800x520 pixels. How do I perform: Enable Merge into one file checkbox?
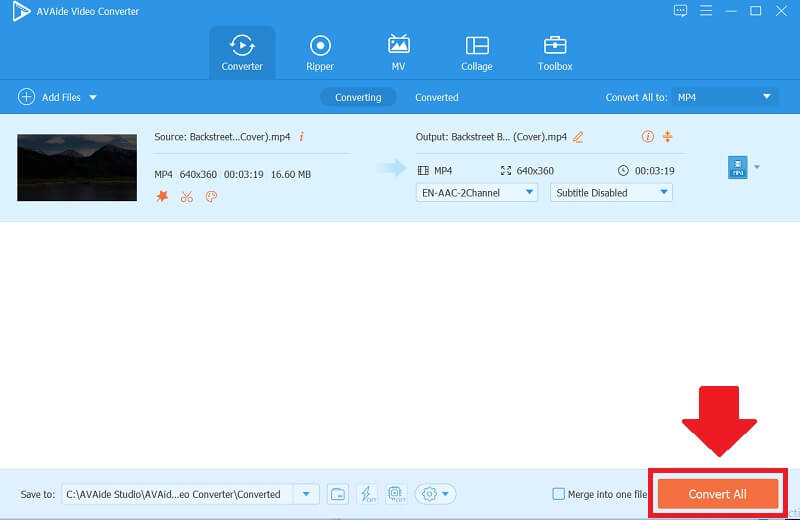(x=559, y=494)
